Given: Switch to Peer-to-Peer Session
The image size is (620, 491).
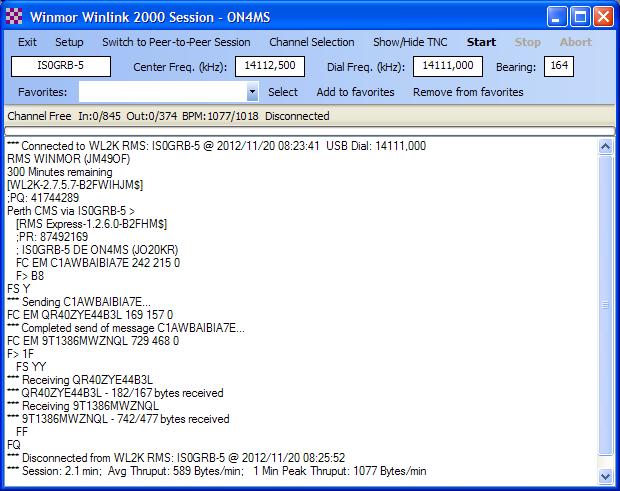Looking at the screenshot, I should point(176,42).
